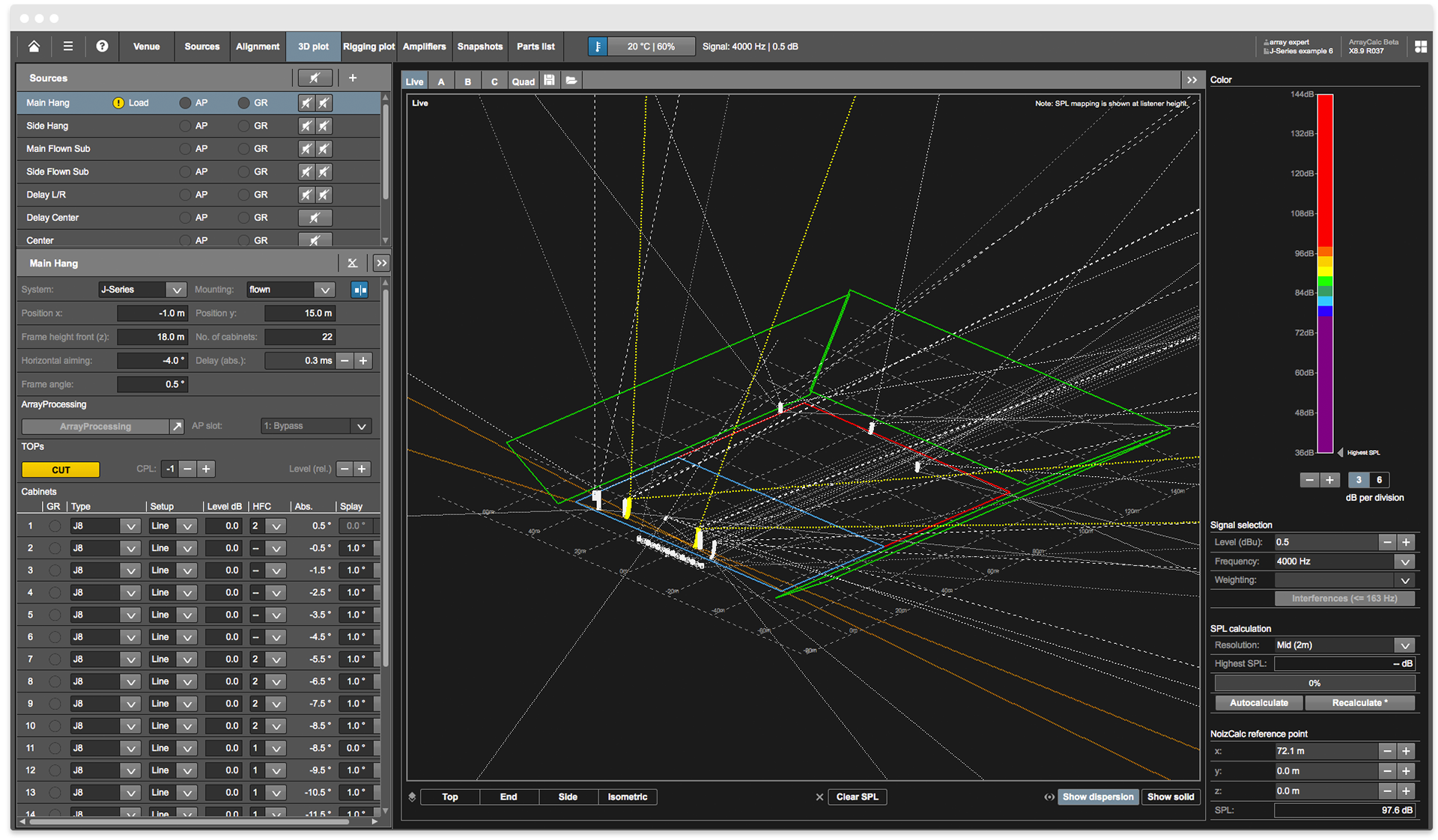
Task: Open the temperature and humidity thermometer icon
Action: (597, 46)
